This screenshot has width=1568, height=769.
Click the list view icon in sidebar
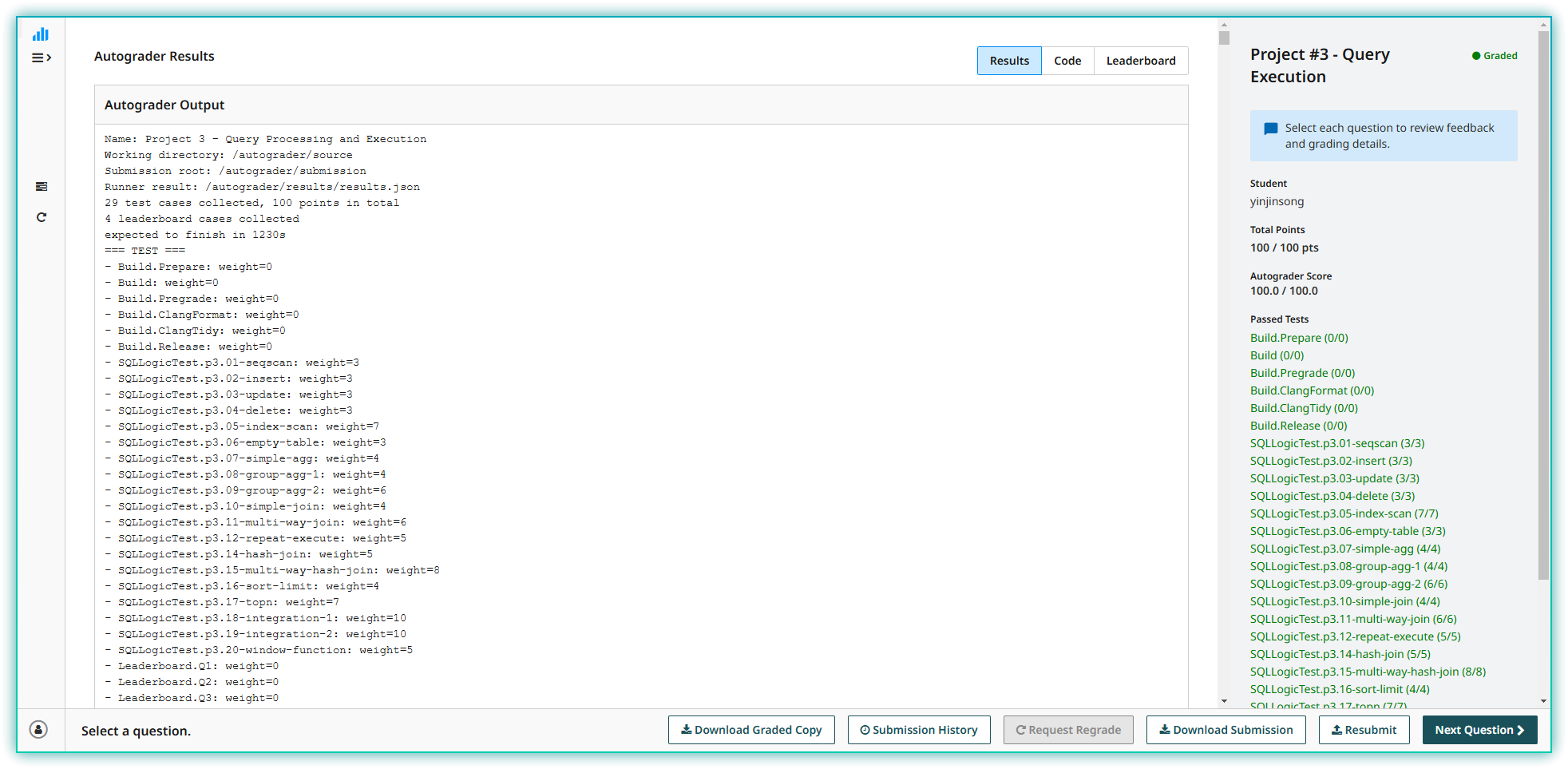(42, 187)
